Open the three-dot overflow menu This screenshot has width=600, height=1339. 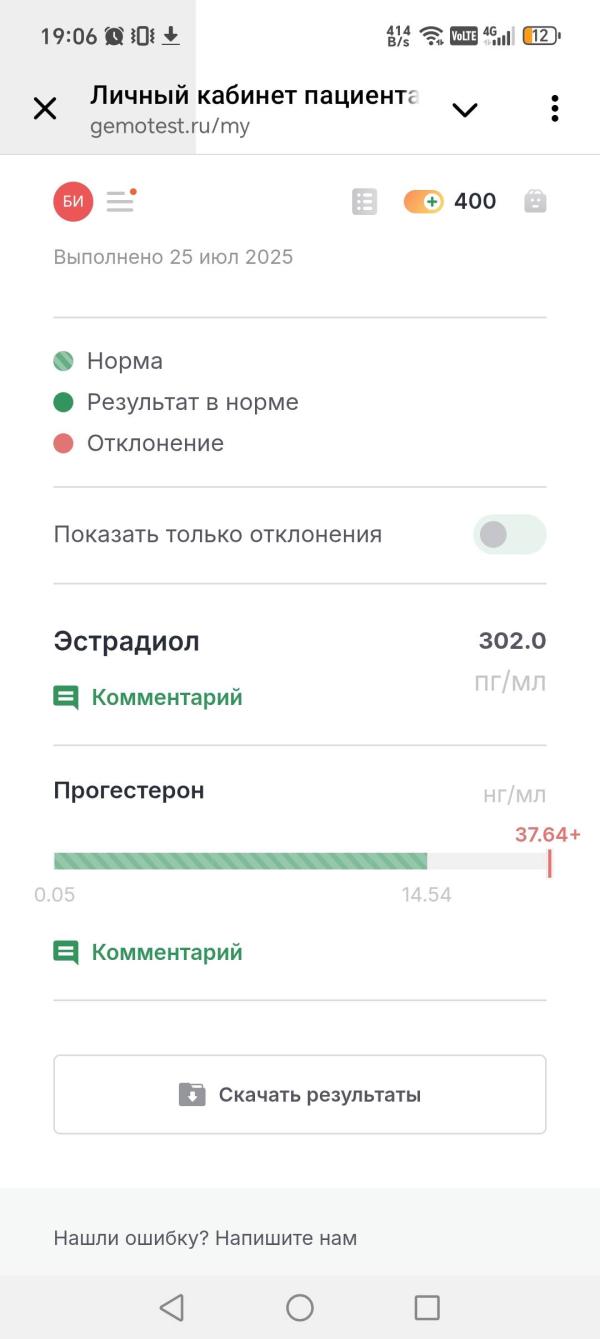[x=554, y=109]
